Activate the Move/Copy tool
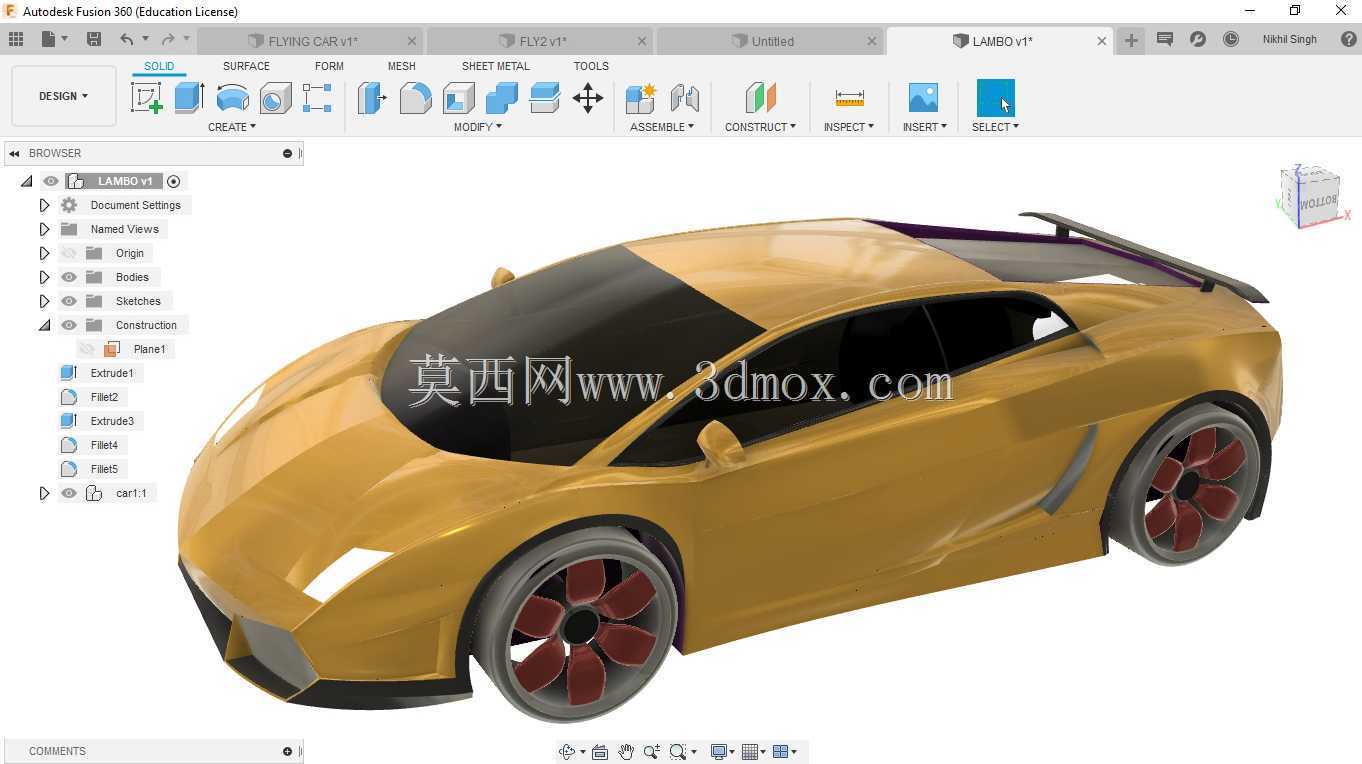 click(x=587, y=98)
